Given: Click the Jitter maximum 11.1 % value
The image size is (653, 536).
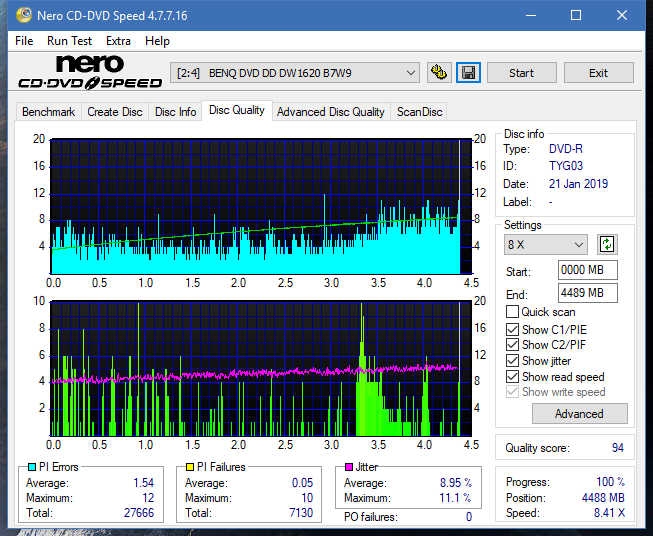Looking at the screenshot, I should pos(456,498).
